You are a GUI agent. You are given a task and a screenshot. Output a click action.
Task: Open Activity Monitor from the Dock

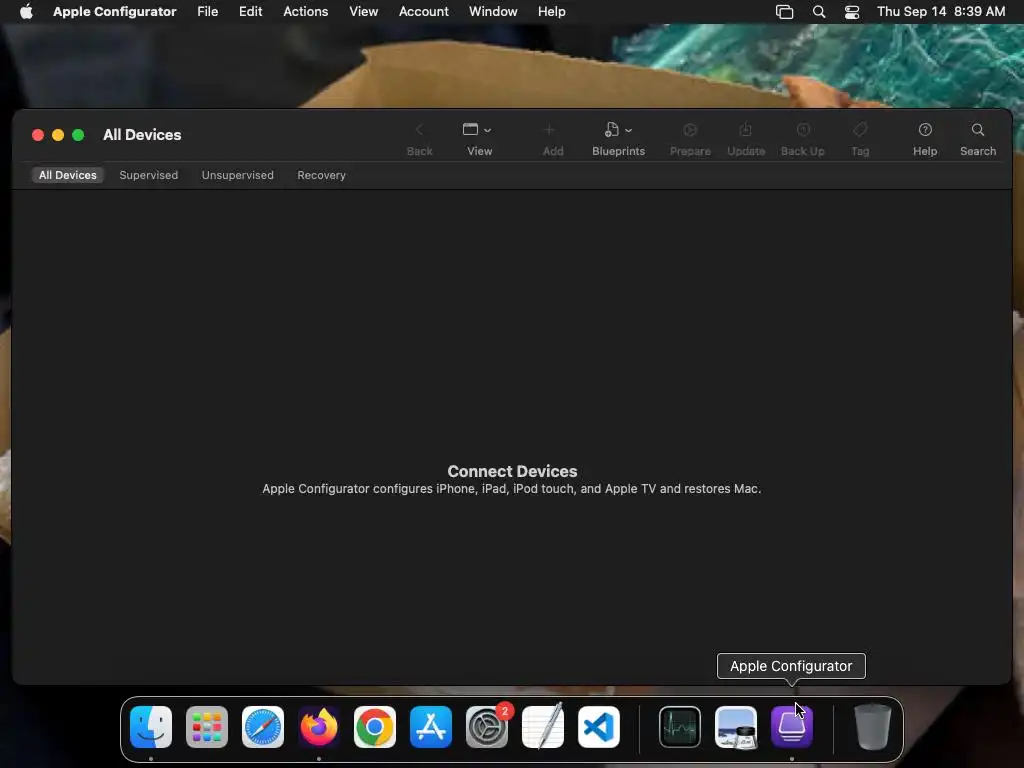tap(680, 727)
